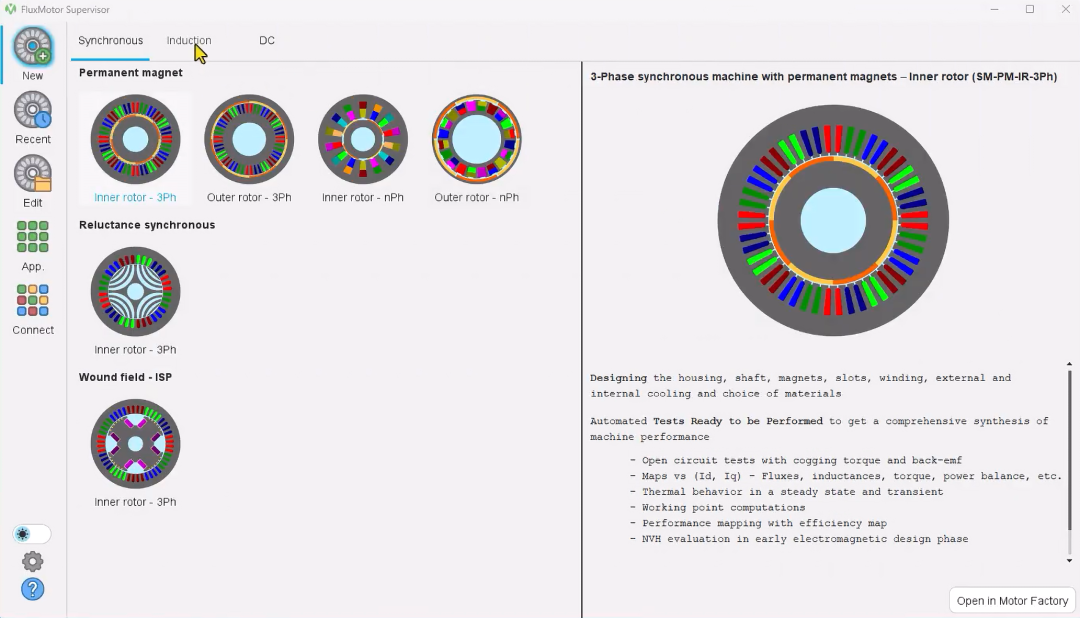Open the Edit motor sidebar icon

point(32,174)
